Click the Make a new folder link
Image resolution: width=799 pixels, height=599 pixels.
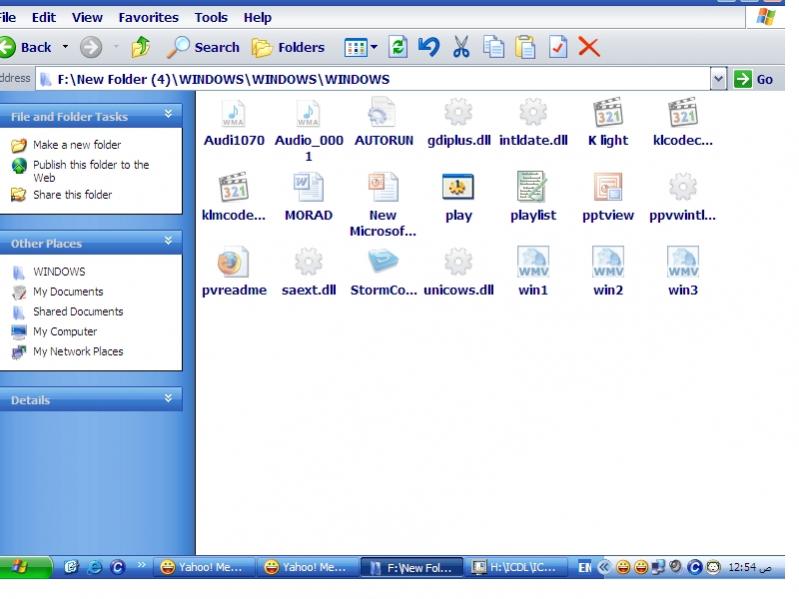[76, 145]
